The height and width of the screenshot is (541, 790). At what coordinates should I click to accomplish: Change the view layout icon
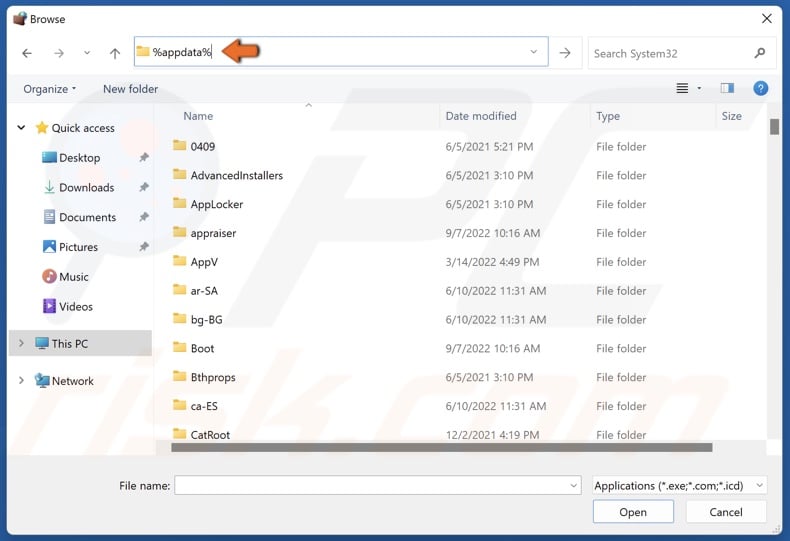682,89
